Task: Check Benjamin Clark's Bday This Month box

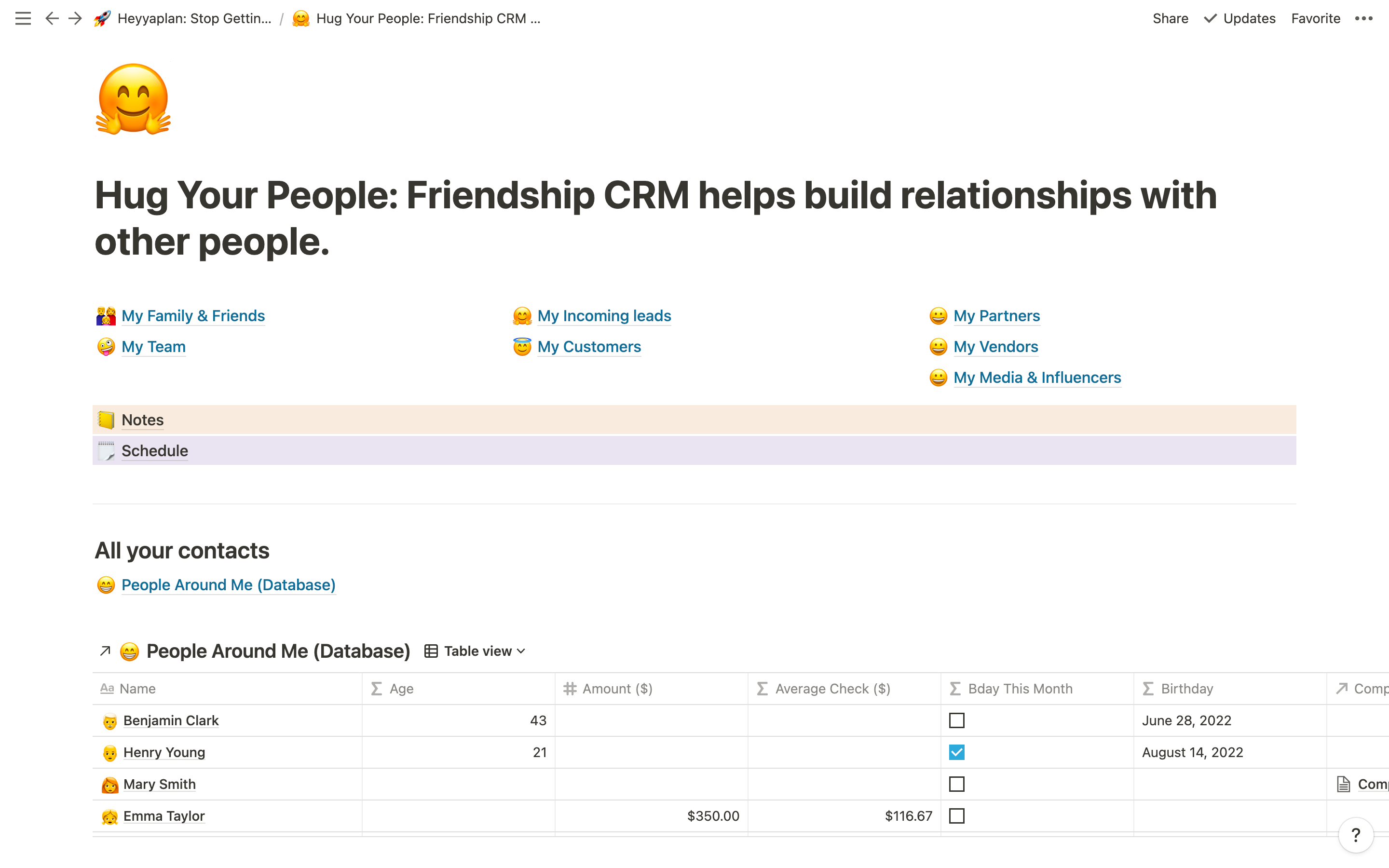Action: 956,720
